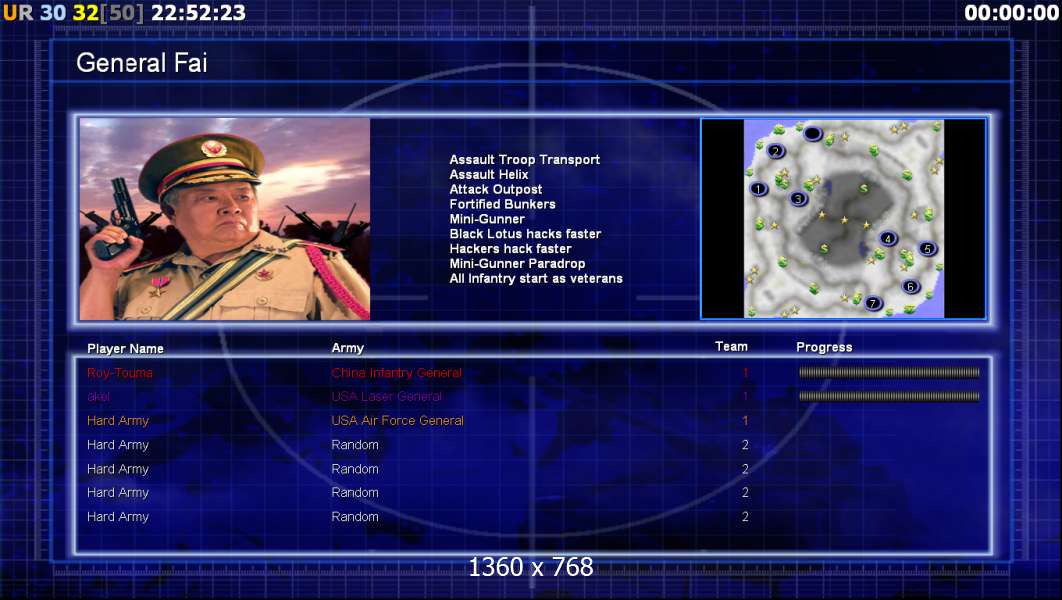Click General Fai's portrait image
The width and height of the screenshot is (1062, 600).
point(225,219)
